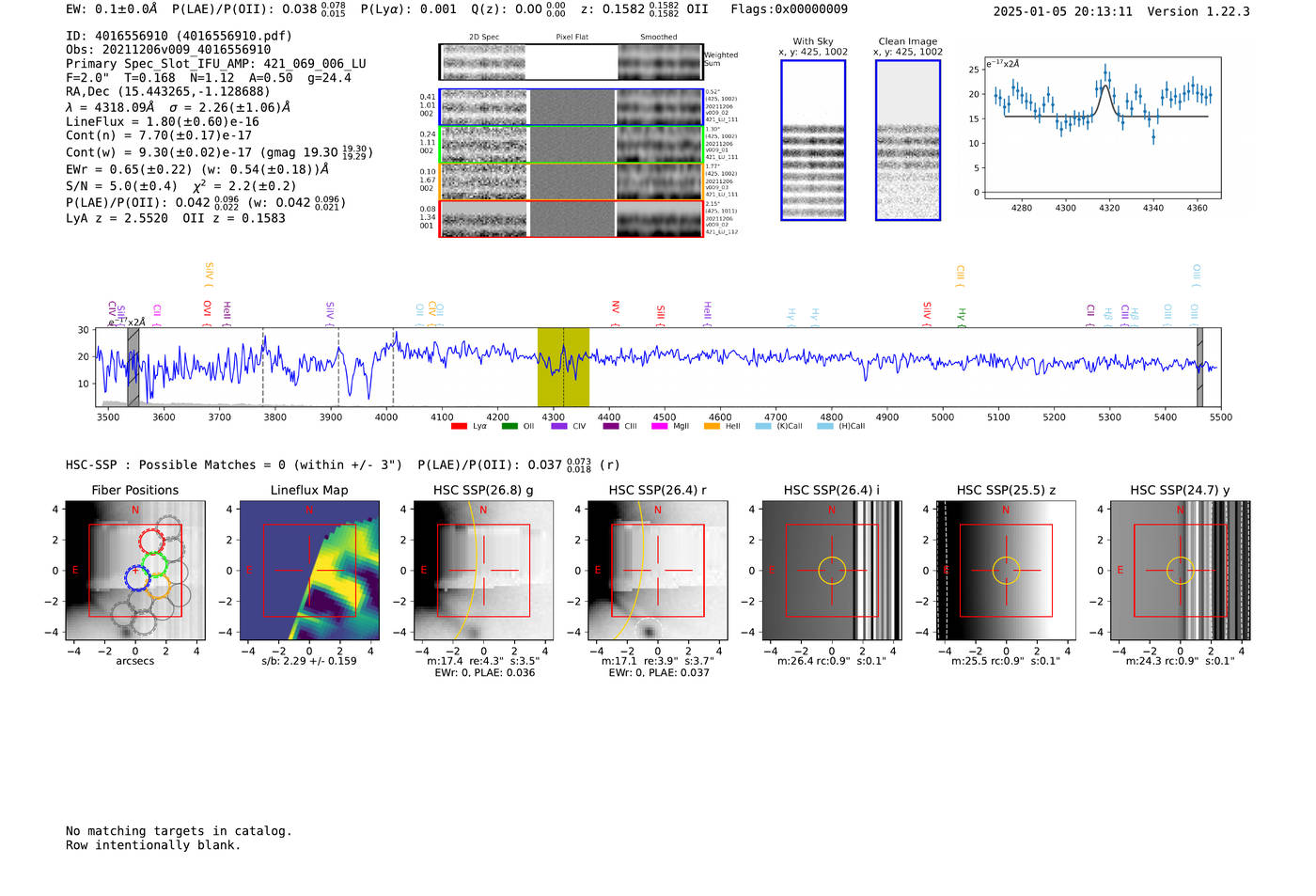Image resolution: width=1316 pixels, height=896 pixels.
Task: Click the yellow circle in HSC y image
Action: [x=1181, y=571]
